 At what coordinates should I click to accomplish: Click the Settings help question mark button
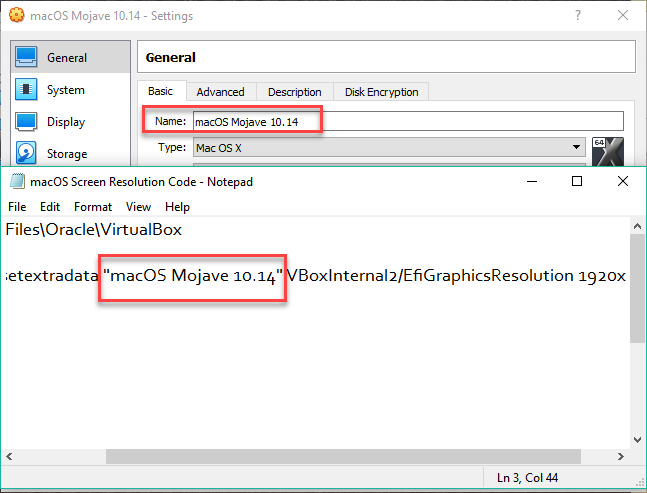[x=577, y=16]
